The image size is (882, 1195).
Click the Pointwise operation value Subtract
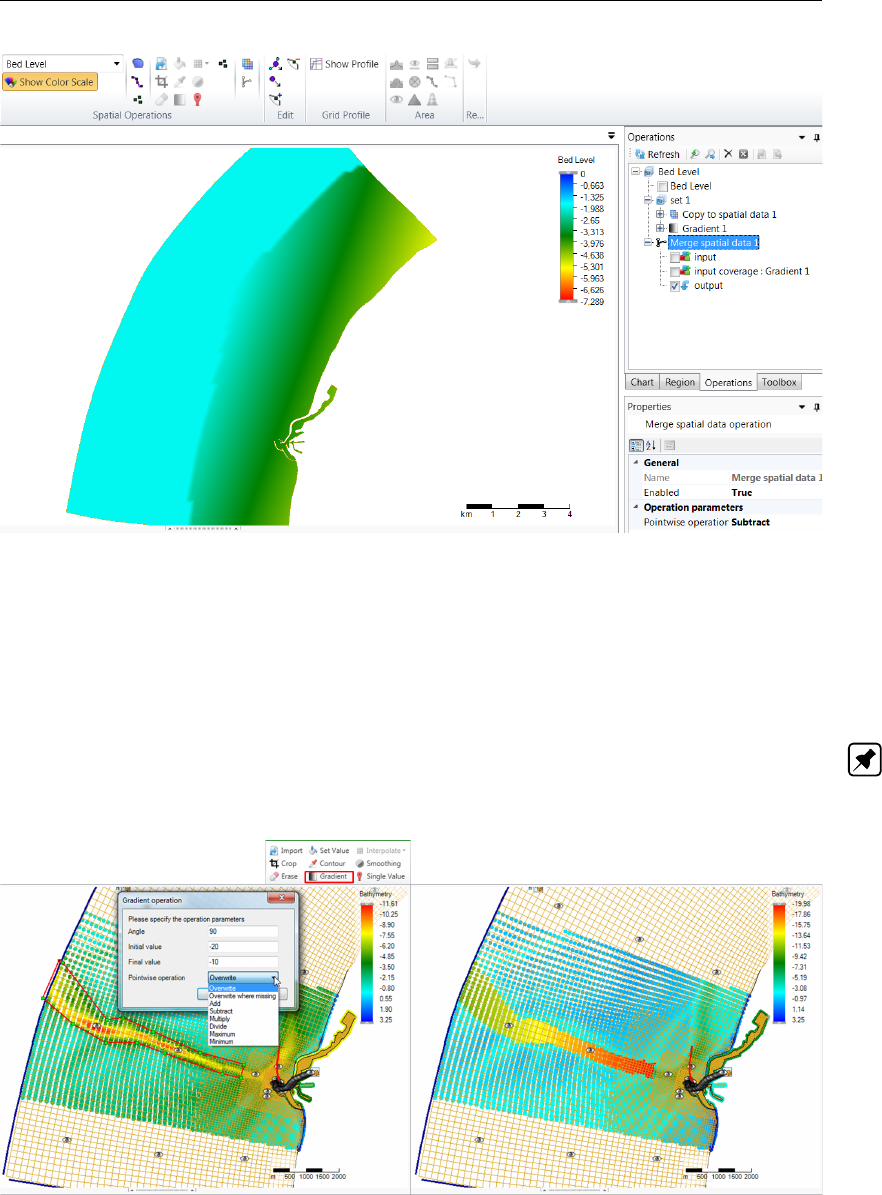(x=750, y=522)
